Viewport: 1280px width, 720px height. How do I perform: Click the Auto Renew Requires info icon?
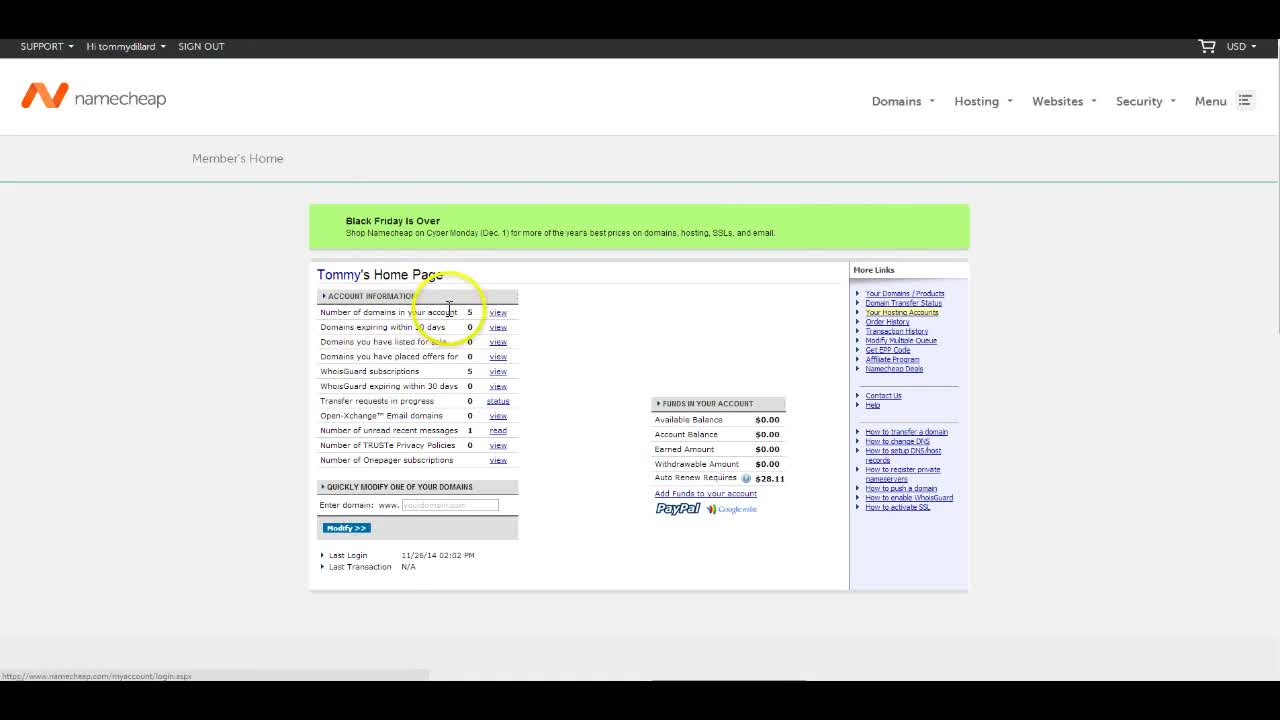click(746, 479)
